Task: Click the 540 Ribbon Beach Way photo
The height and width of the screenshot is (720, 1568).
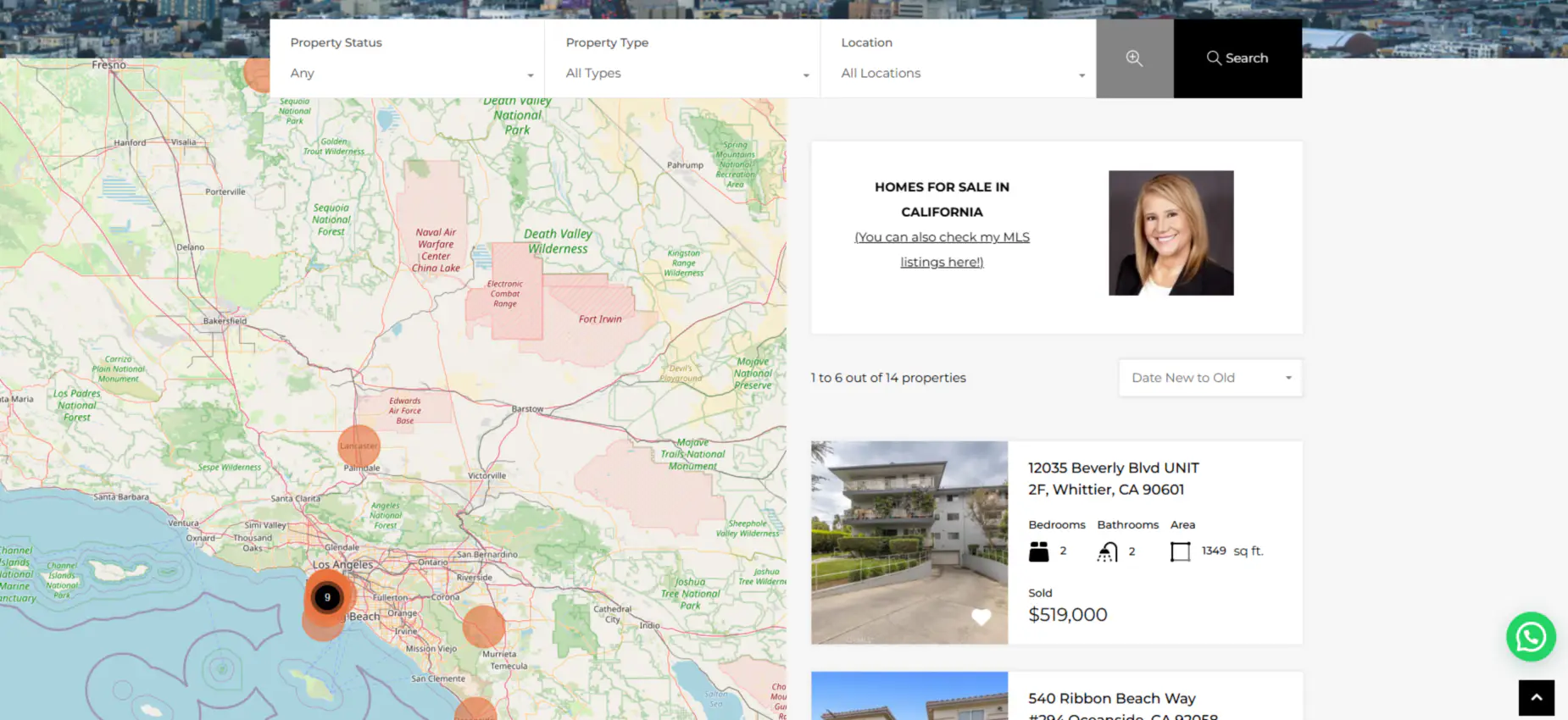Action: click(909, 696)
